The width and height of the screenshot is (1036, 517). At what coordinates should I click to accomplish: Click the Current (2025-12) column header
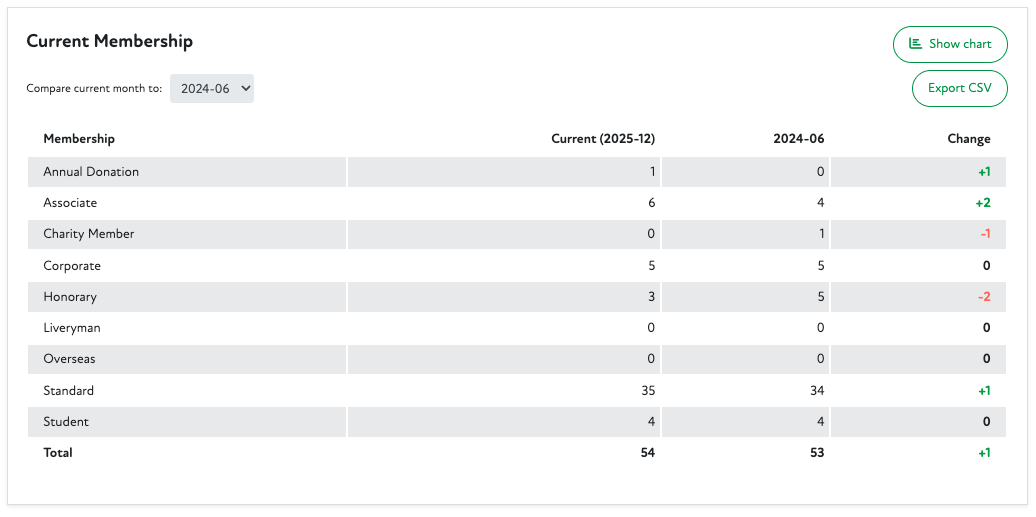click(603, 139)
